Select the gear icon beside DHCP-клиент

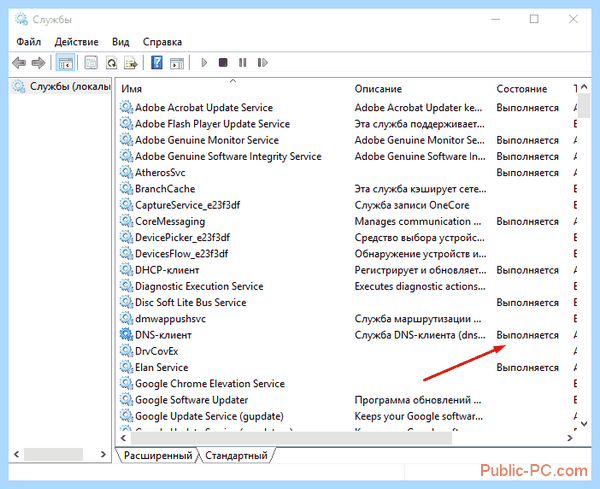[x=126, y=270]
